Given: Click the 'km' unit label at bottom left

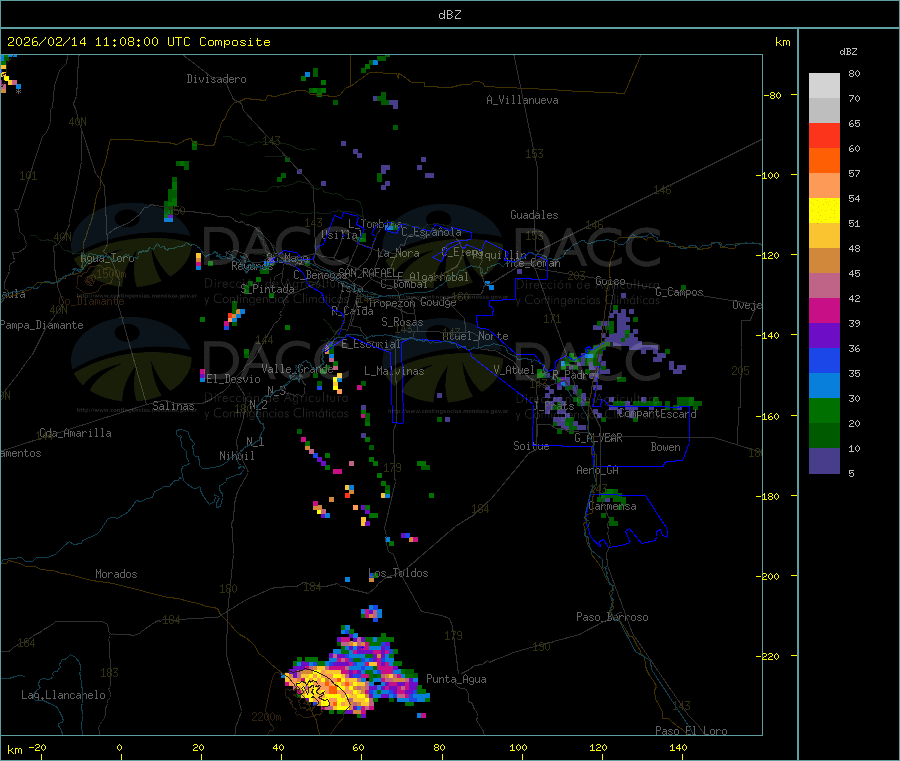Looking at the screenshot, I should pyautogui.click(x=14, y=750).
